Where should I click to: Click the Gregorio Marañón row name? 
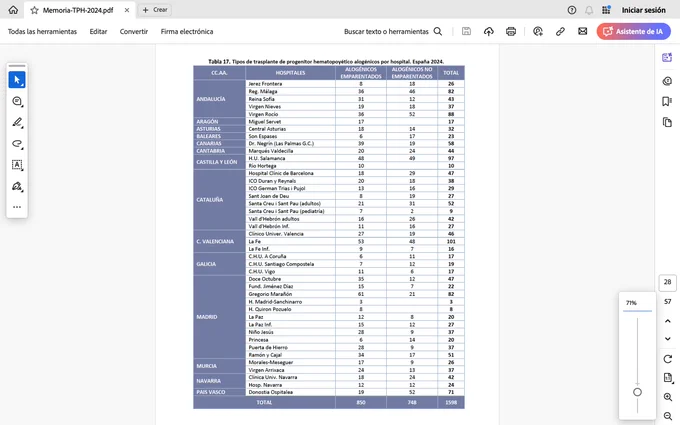[x=270, y=294]
